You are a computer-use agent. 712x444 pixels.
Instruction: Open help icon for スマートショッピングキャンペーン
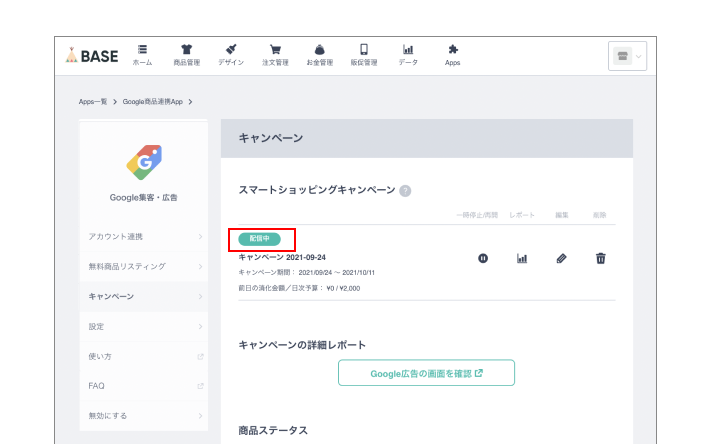(405, 191)
